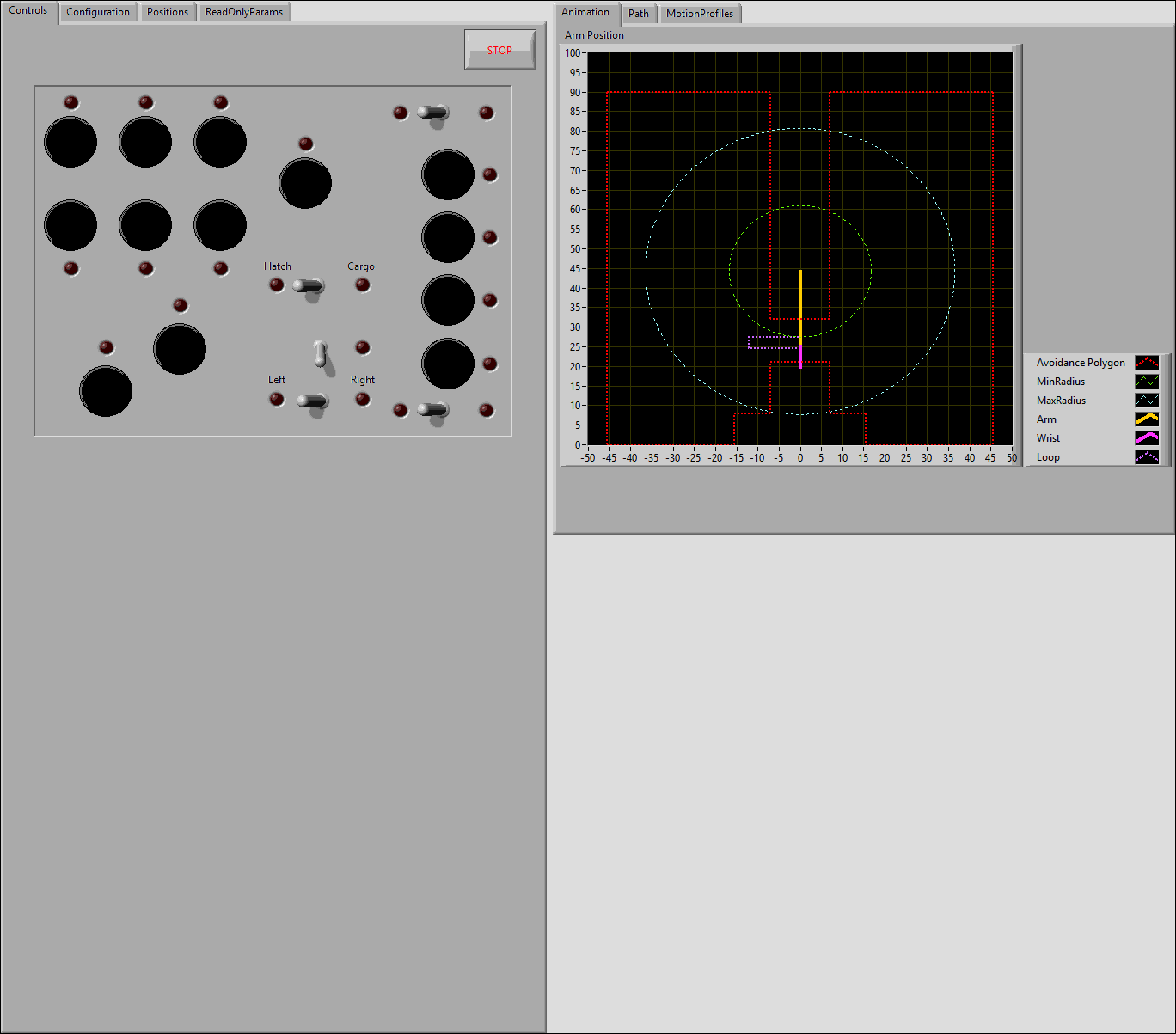Click the Loop plot legend icon
Screen dimensions: 1176x1034
[x=1147, y=457]
